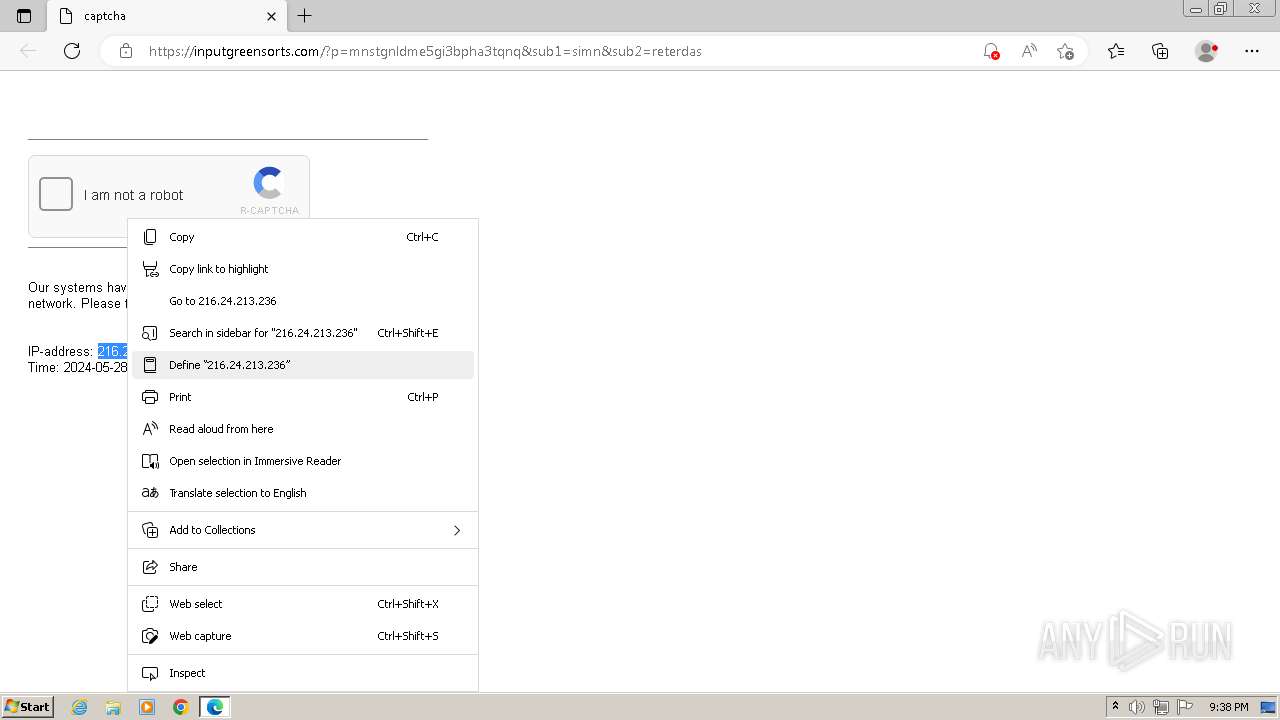Click the Action Center flag tray icon
Viewport: 1280px width, 720px height.
1185,707
